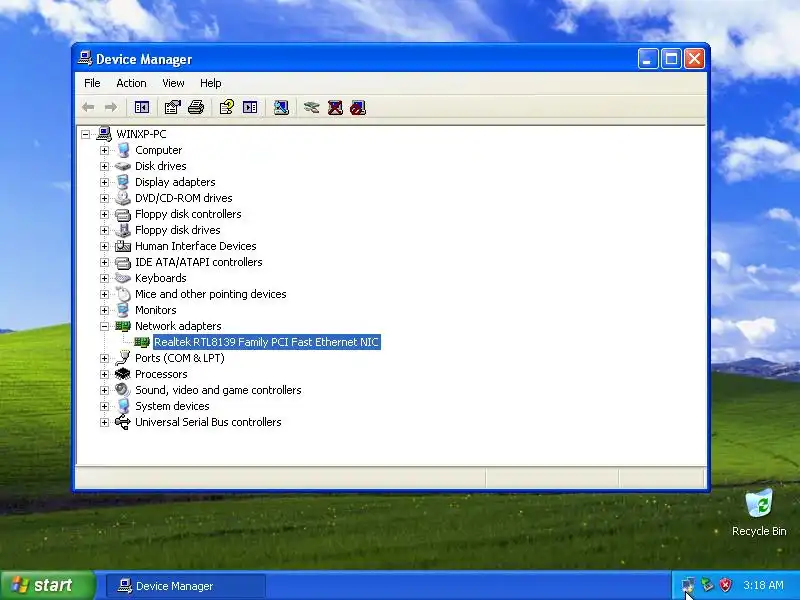This screenshot has width=800, height=600.
Task: Open the File menu
Action: (x=92, y=83)
